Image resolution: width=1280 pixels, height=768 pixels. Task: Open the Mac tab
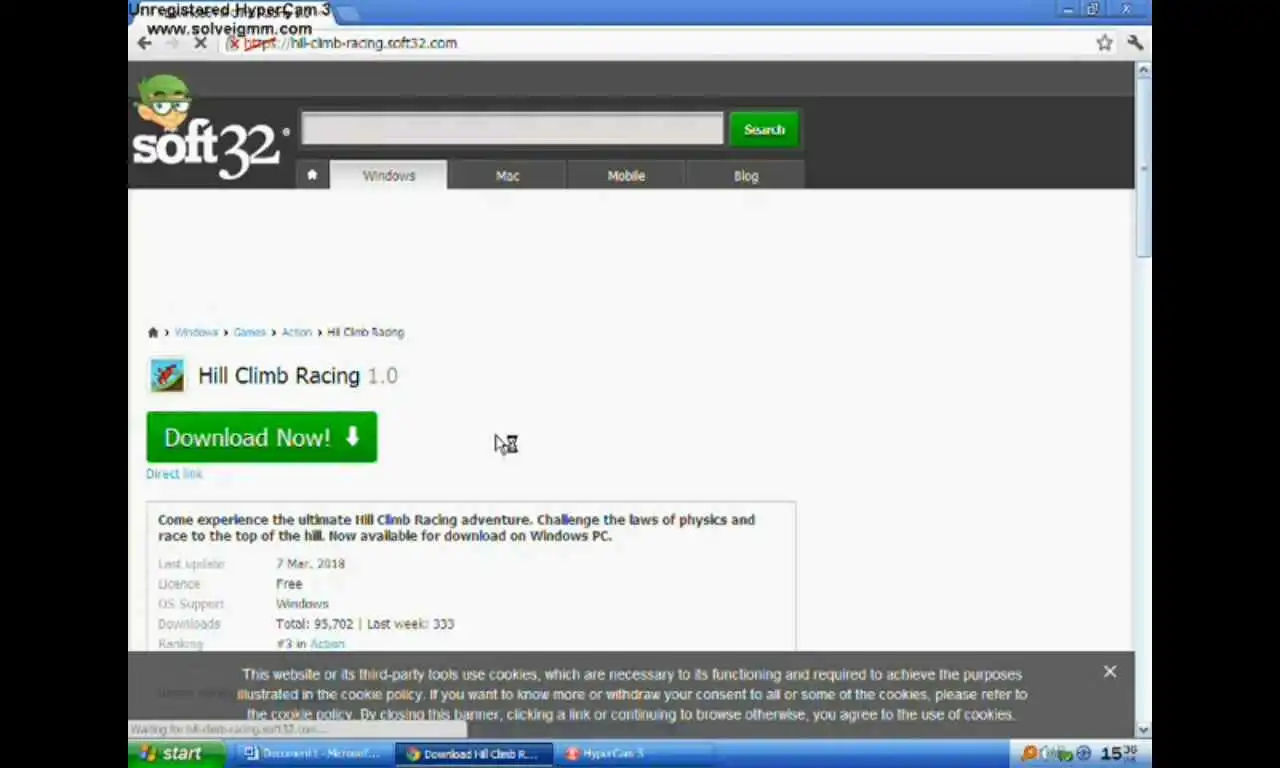[507, 175]
